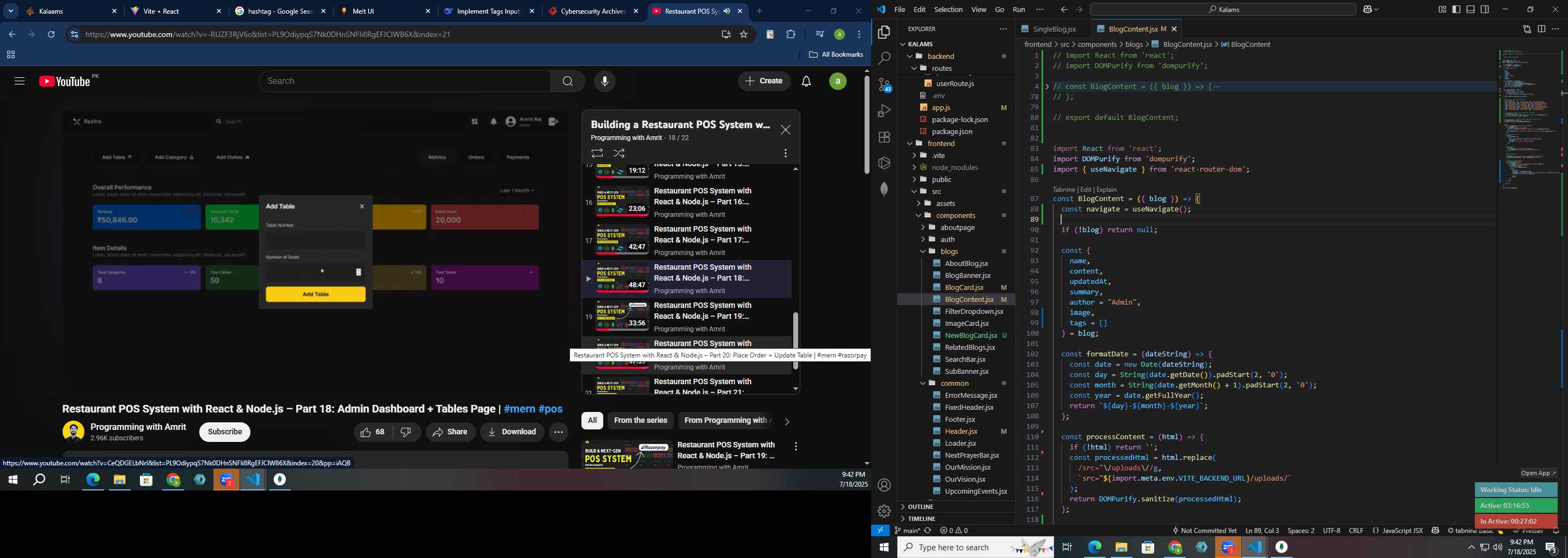Switch to Melt UI browser tab

coord(385,11)
